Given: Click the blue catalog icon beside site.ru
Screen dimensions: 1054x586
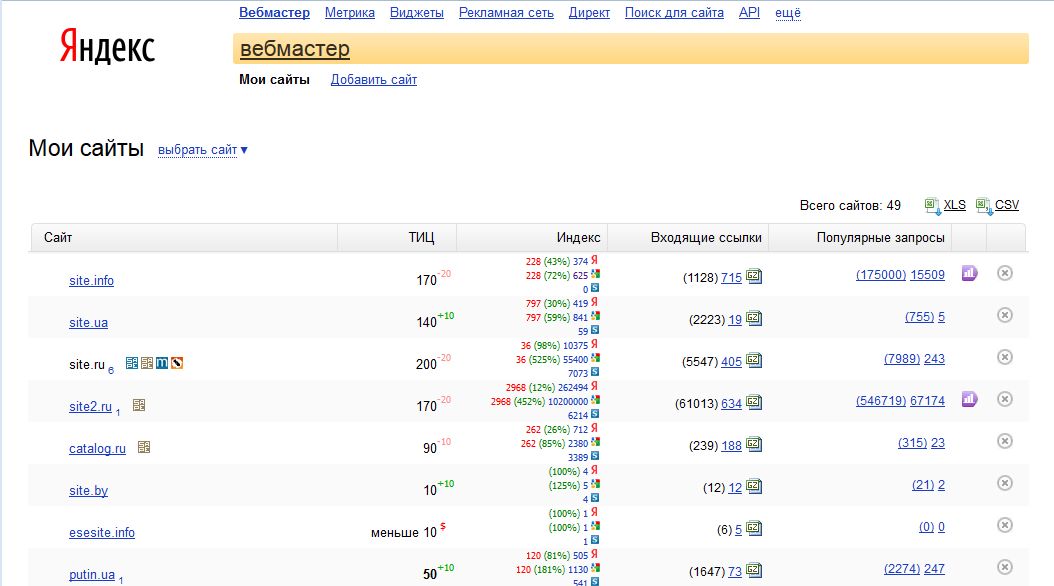Looking at the screenshot, I should [132, 363].
